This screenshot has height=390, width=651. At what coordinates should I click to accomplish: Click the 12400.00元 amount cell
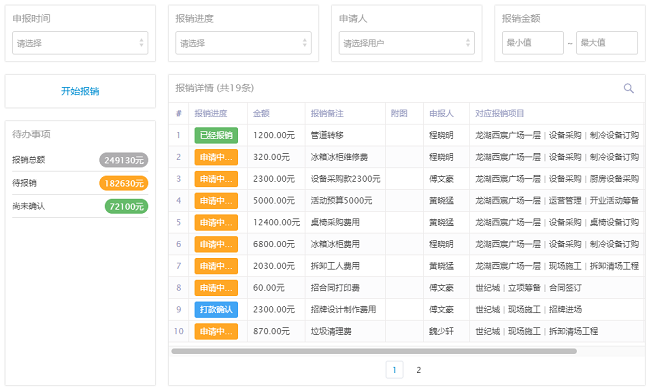277,223
